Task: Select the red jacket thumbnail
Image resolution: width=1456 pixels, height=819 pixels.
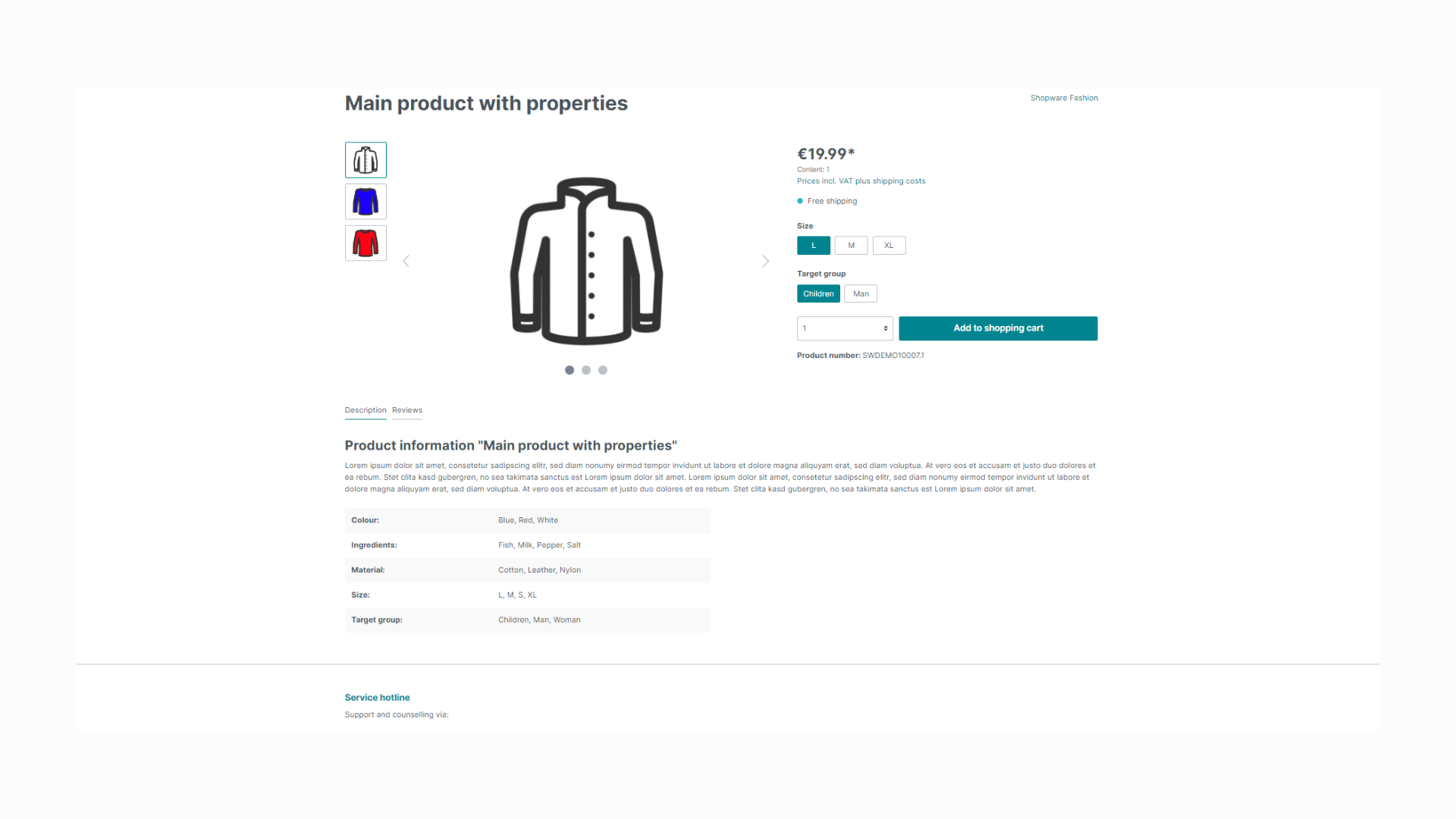Action: pyautogui.click(x=366, y=243)
